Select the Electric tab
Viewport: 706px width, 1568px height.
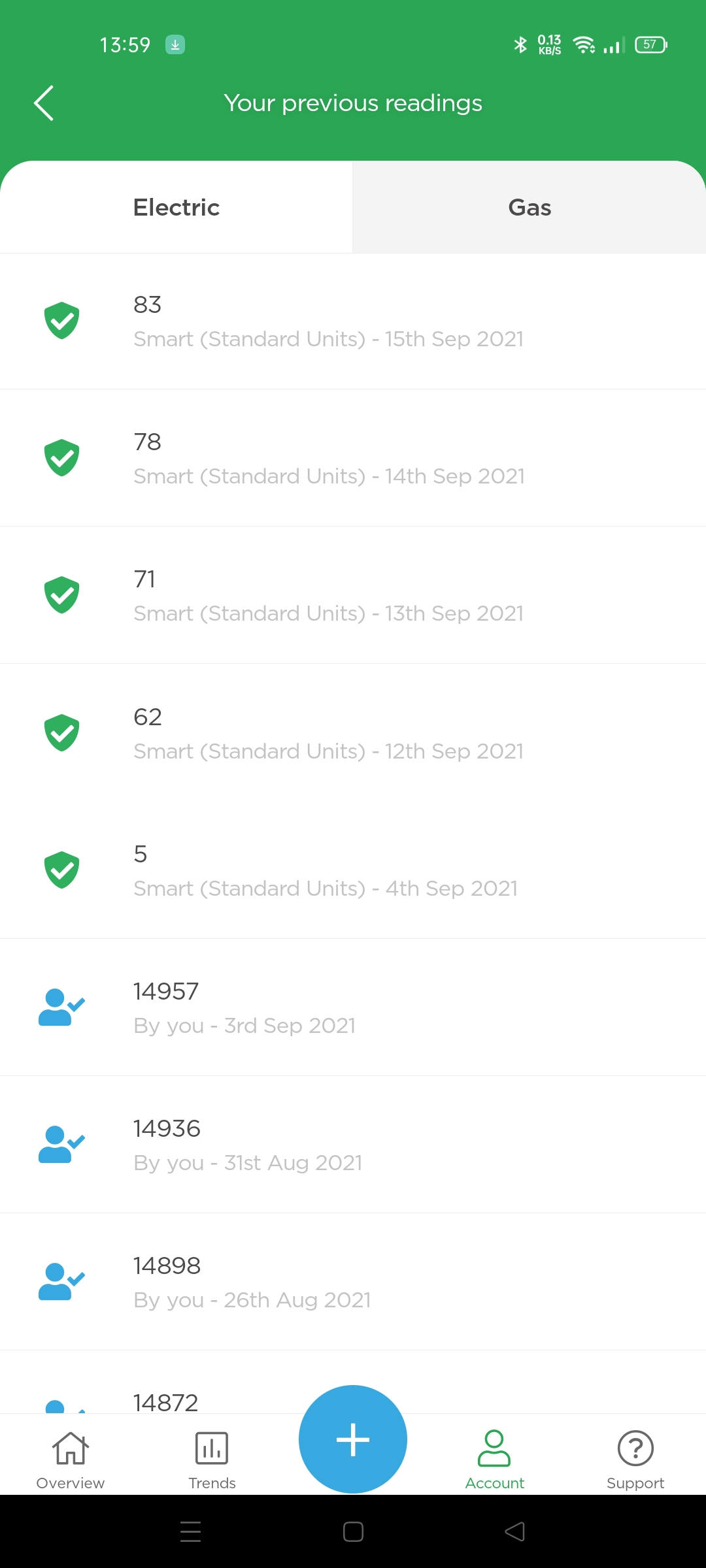coord(176,207)
